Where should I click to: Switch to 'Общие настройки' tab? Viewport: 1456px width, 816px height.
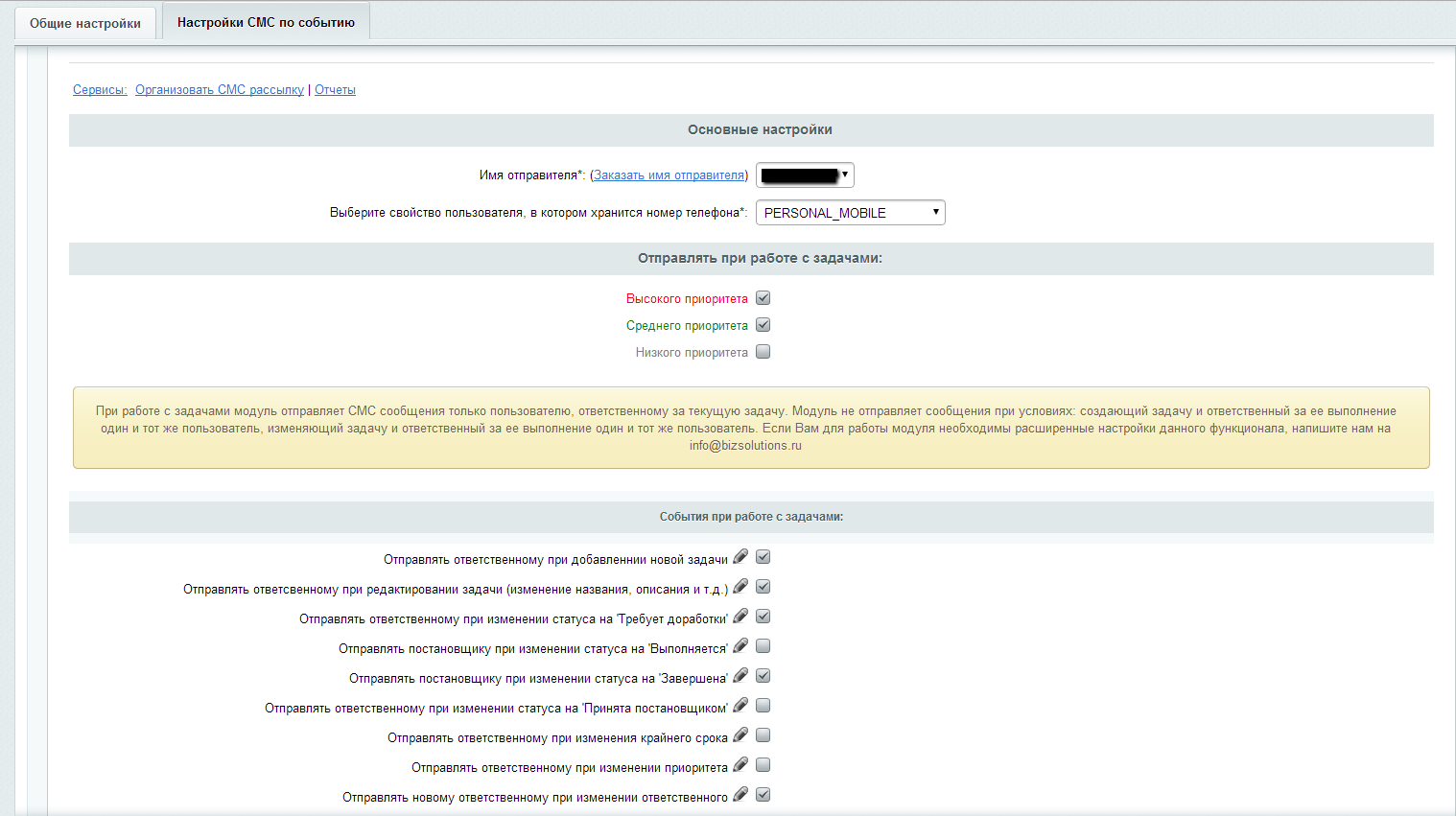click(85, 23)
